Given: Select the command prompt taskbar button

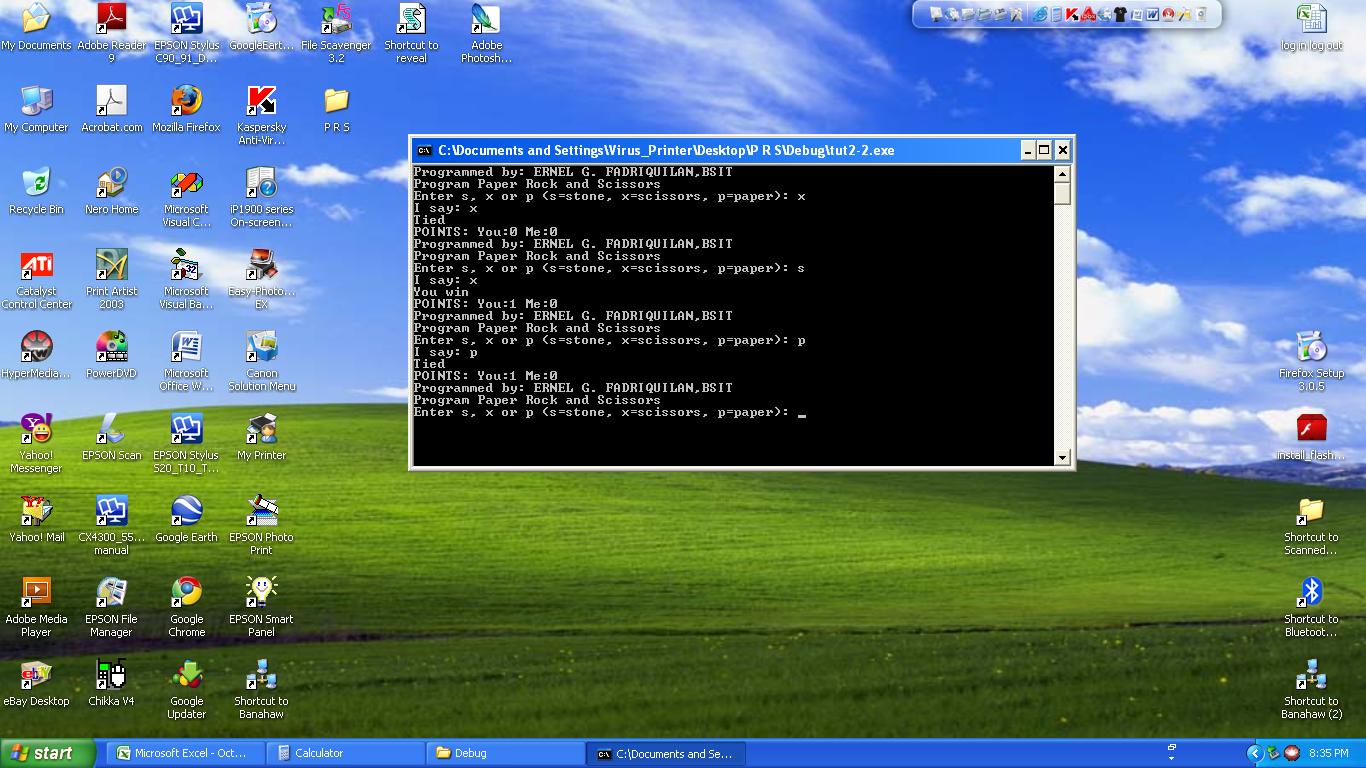Looking at the screenshot, I should pyautogui.click(x=666, y=753).
